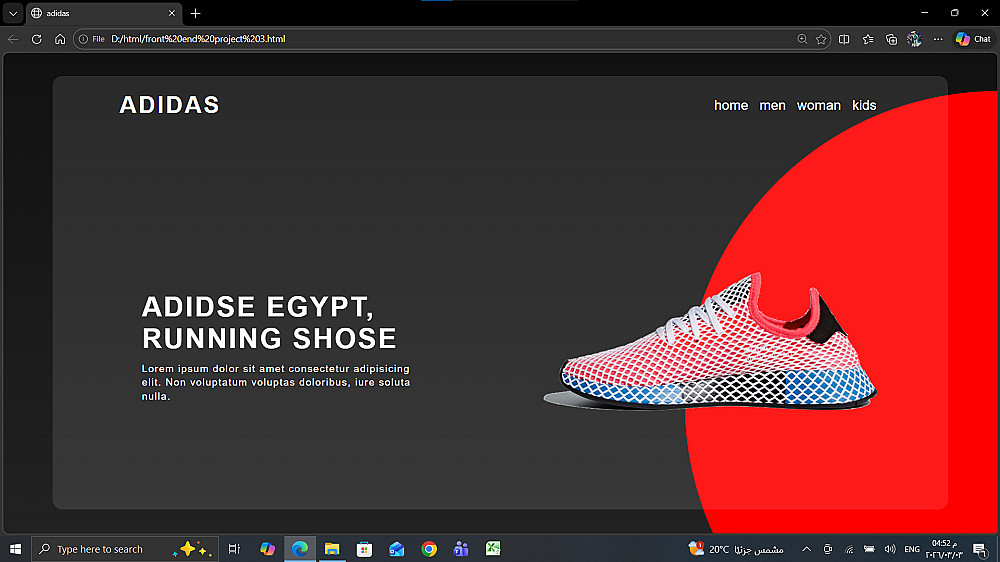Image resolution: width=1000 pixels, height=562 pixels.
Task: Minimize the browser window
Action: [x=925, y=13]
